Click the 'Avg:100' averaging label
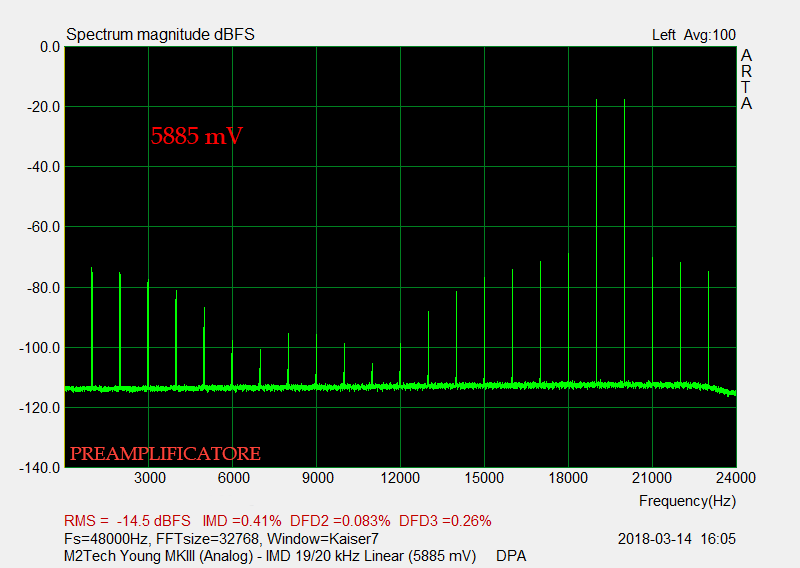The width and height of the screenshot is (800, 568). click(710, 35)
